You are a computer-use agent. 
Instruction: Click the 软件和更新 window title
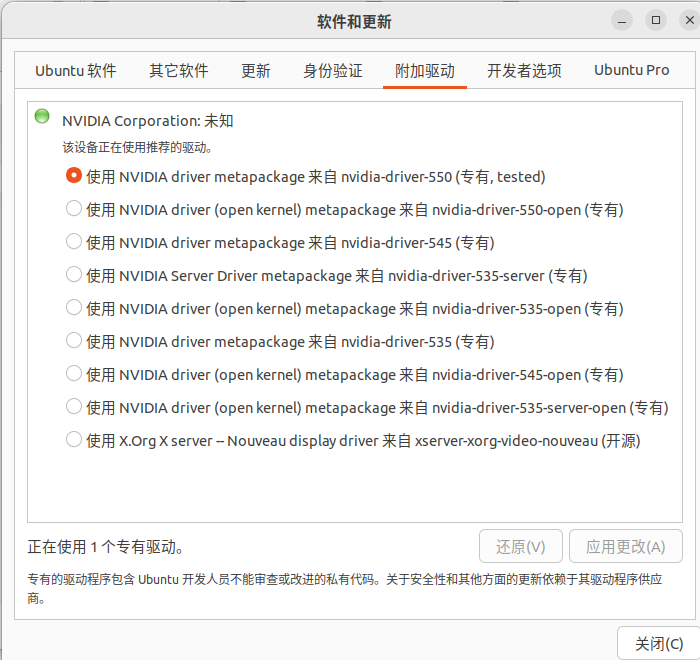354,21
